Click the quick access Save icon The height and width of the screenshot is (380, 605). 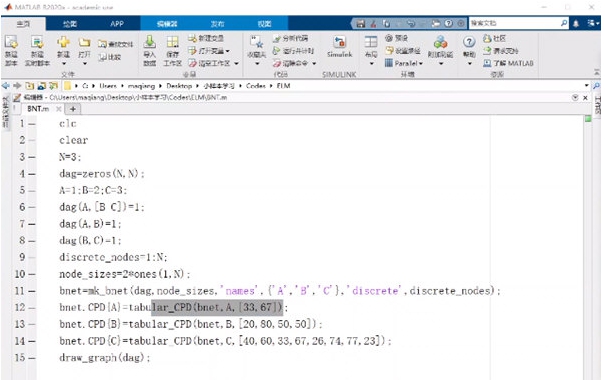361,24
